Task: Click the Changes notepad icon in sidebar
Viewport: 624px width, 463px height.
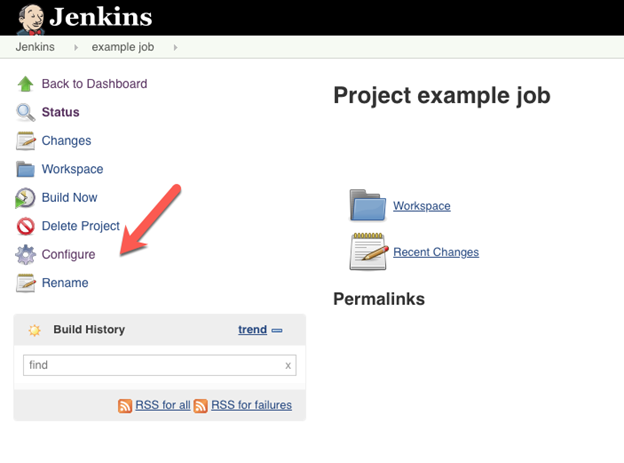Action: 26,141
